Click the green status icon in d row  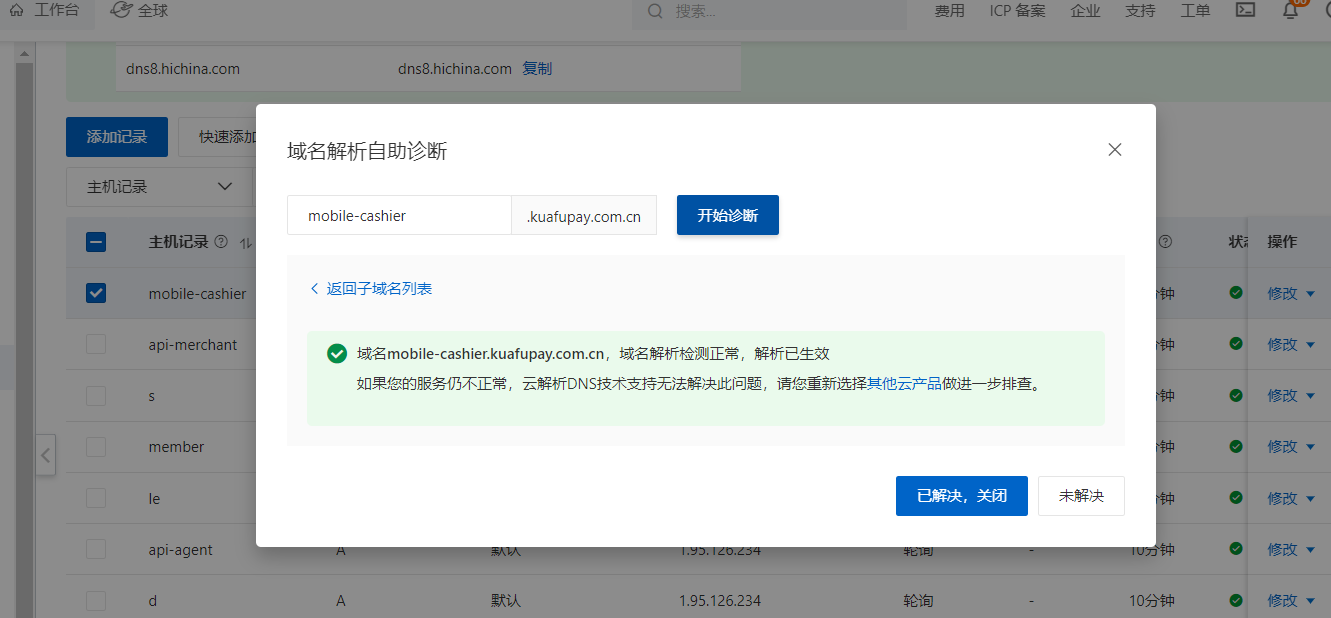pyautogui.click(x=1236, y=600)
